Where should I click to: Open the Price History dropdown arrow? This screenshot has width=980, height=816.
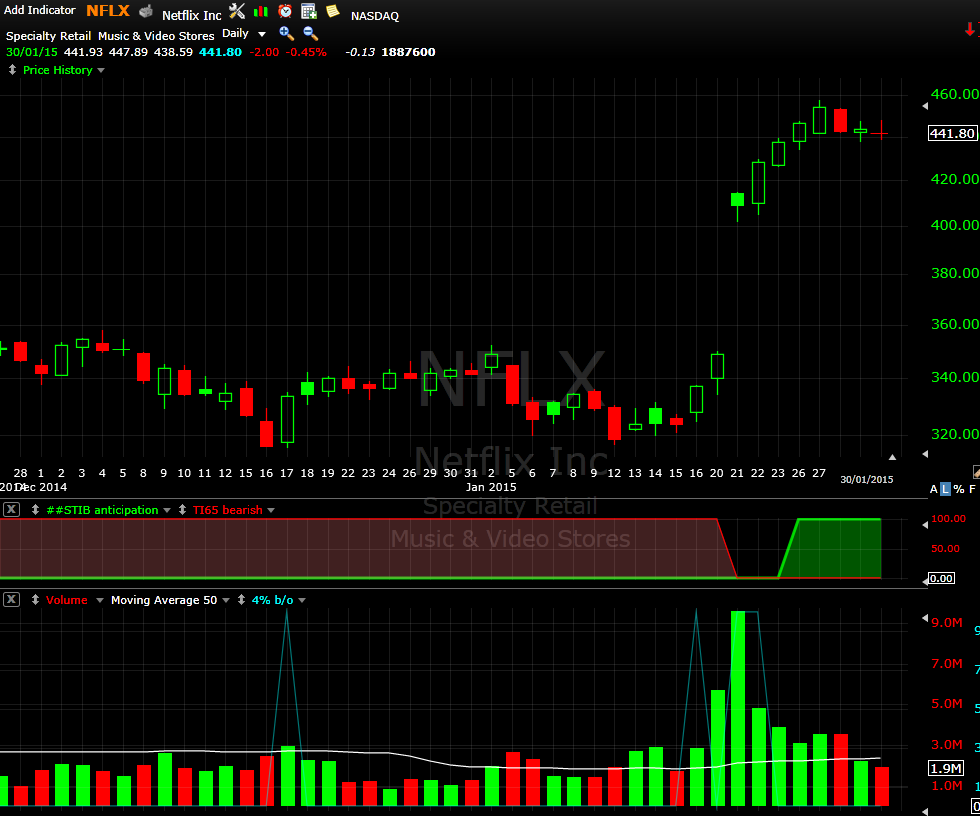point(101,71)
